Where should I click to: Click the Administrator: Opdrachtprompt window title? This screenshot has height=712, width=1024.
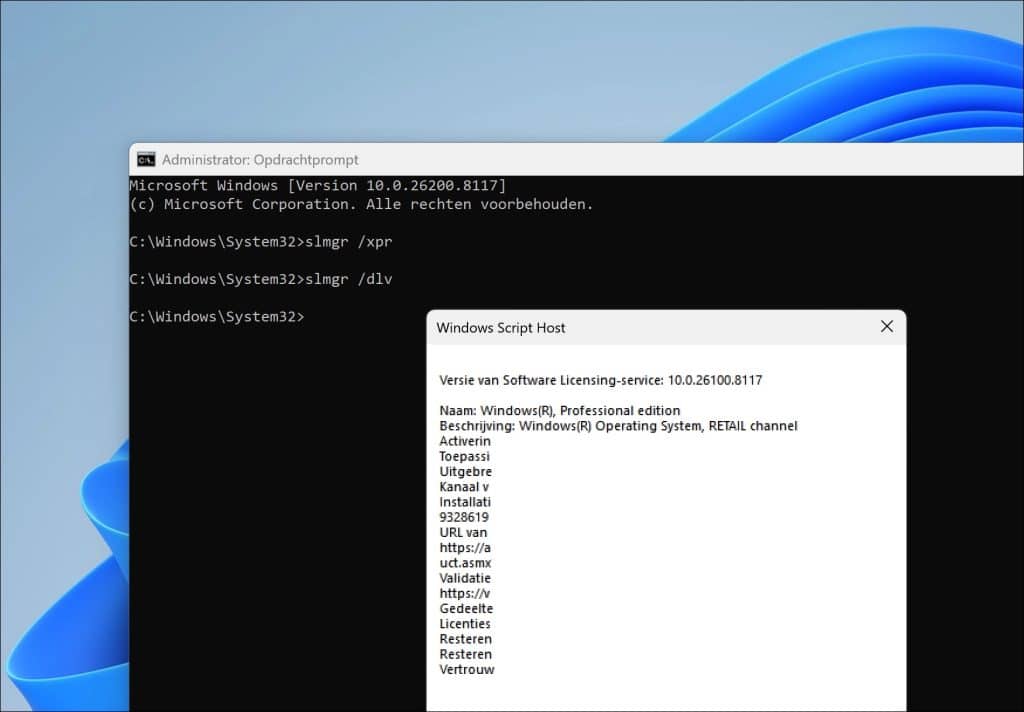[260, 160]
